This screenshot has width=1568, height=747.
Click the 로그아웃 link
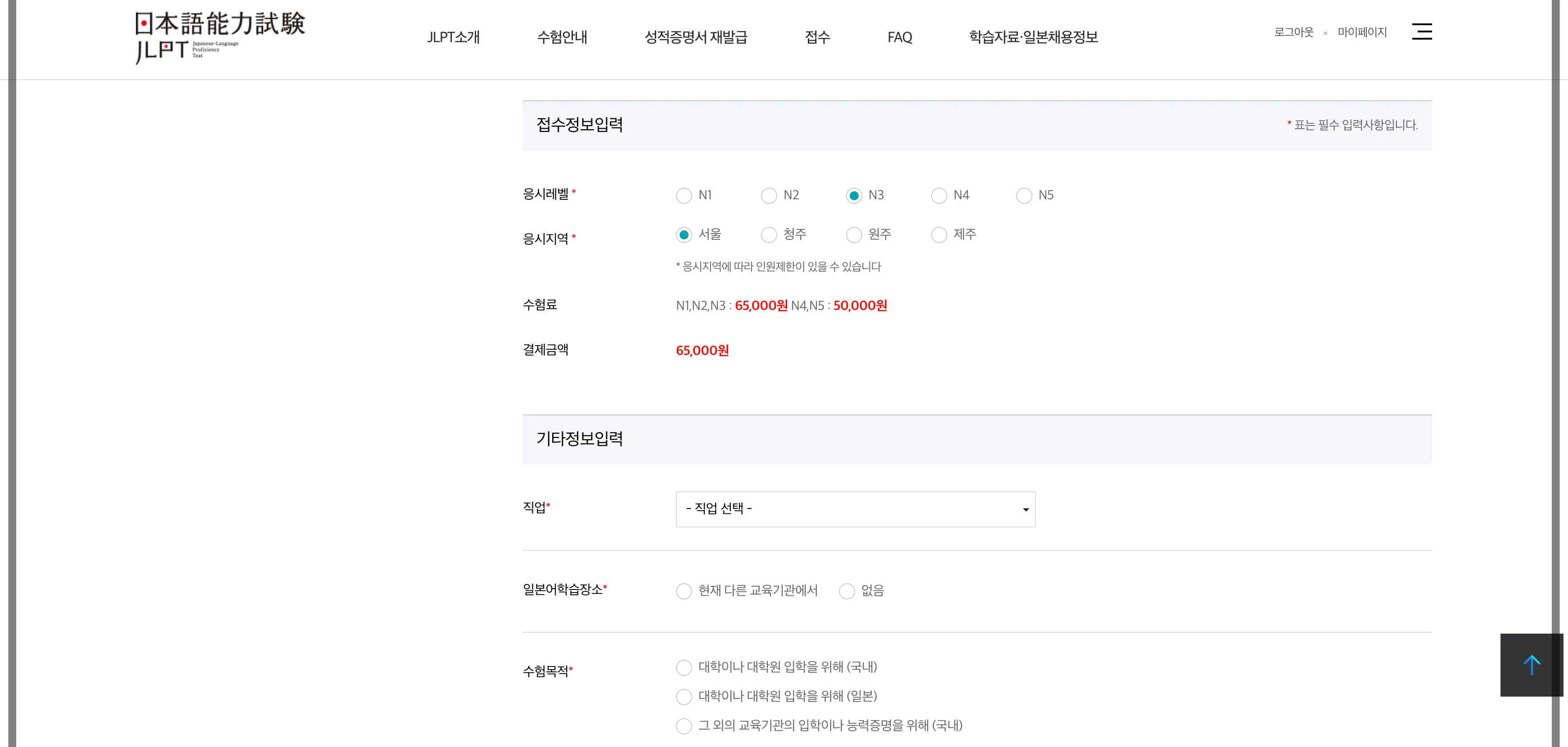1294,31
